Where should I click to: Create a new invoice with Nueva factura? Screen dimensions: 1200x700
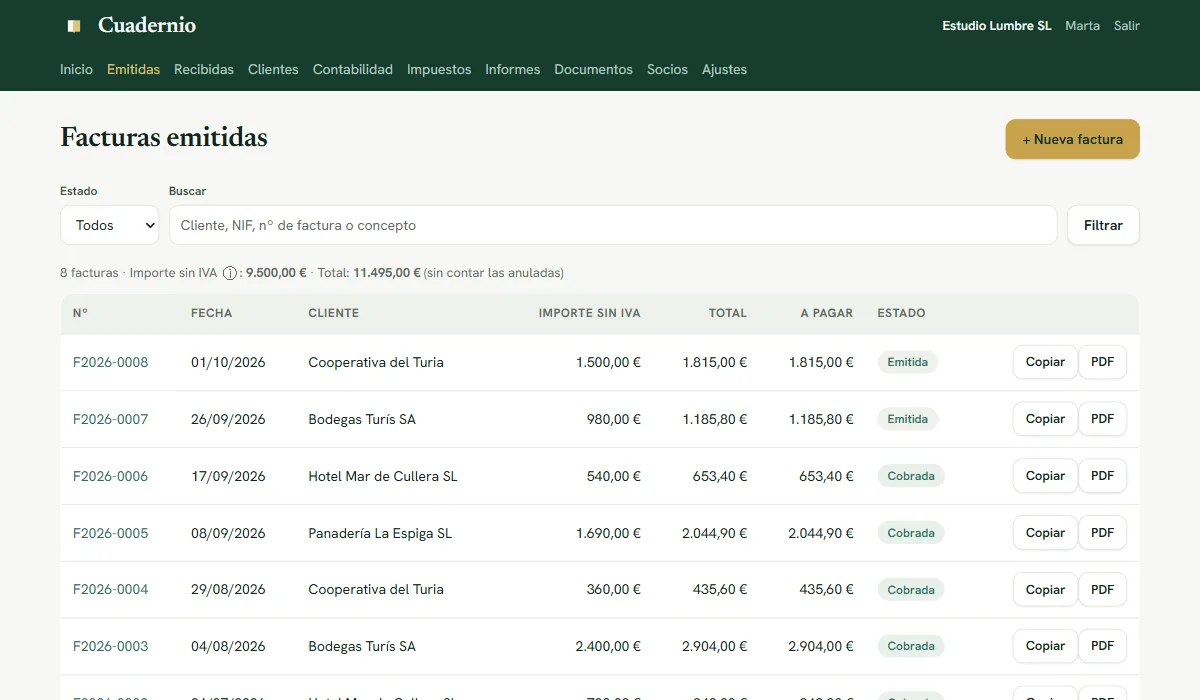pos(1073,140)
